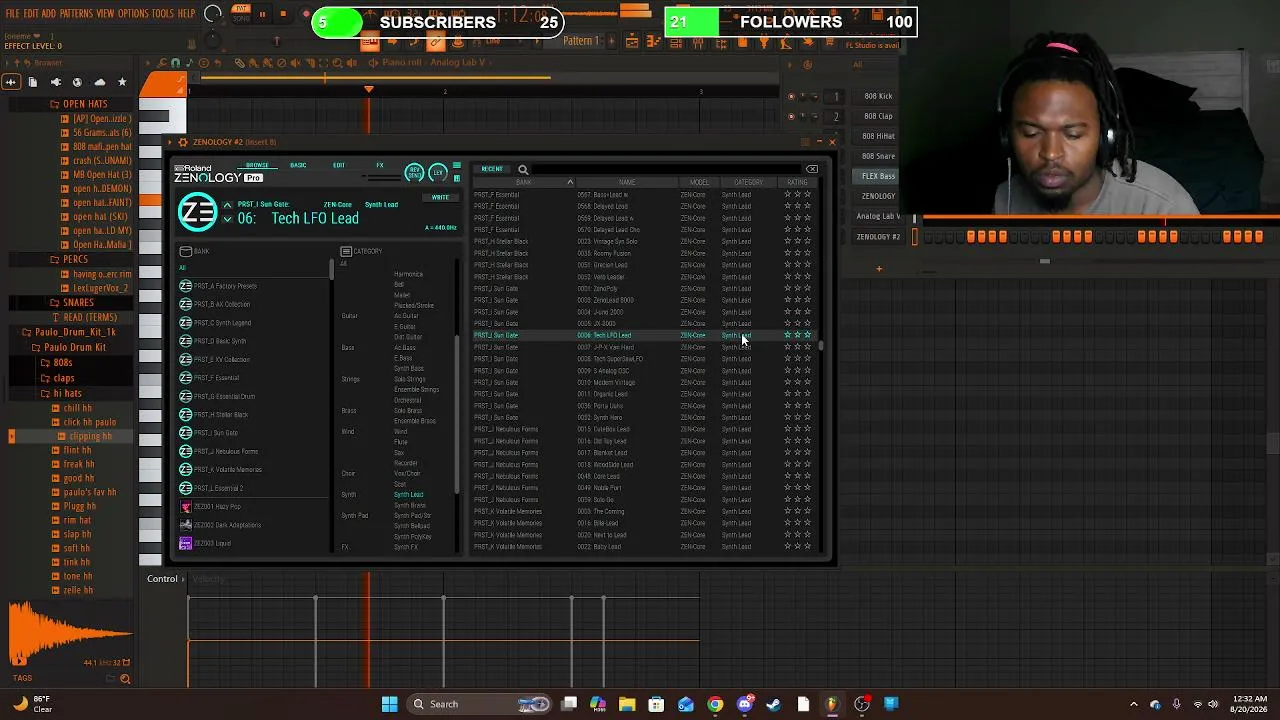
Task: Step to the previous preset with up arrow
Action: pos(227,207)
